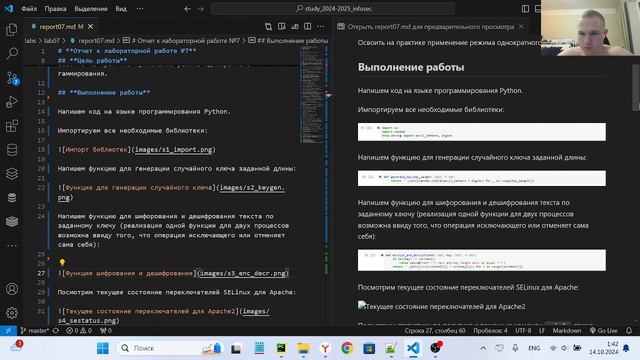The width and height of the screenshot is (640, 360).
Task: Click the editor minimap
Action: coord(313,95)
